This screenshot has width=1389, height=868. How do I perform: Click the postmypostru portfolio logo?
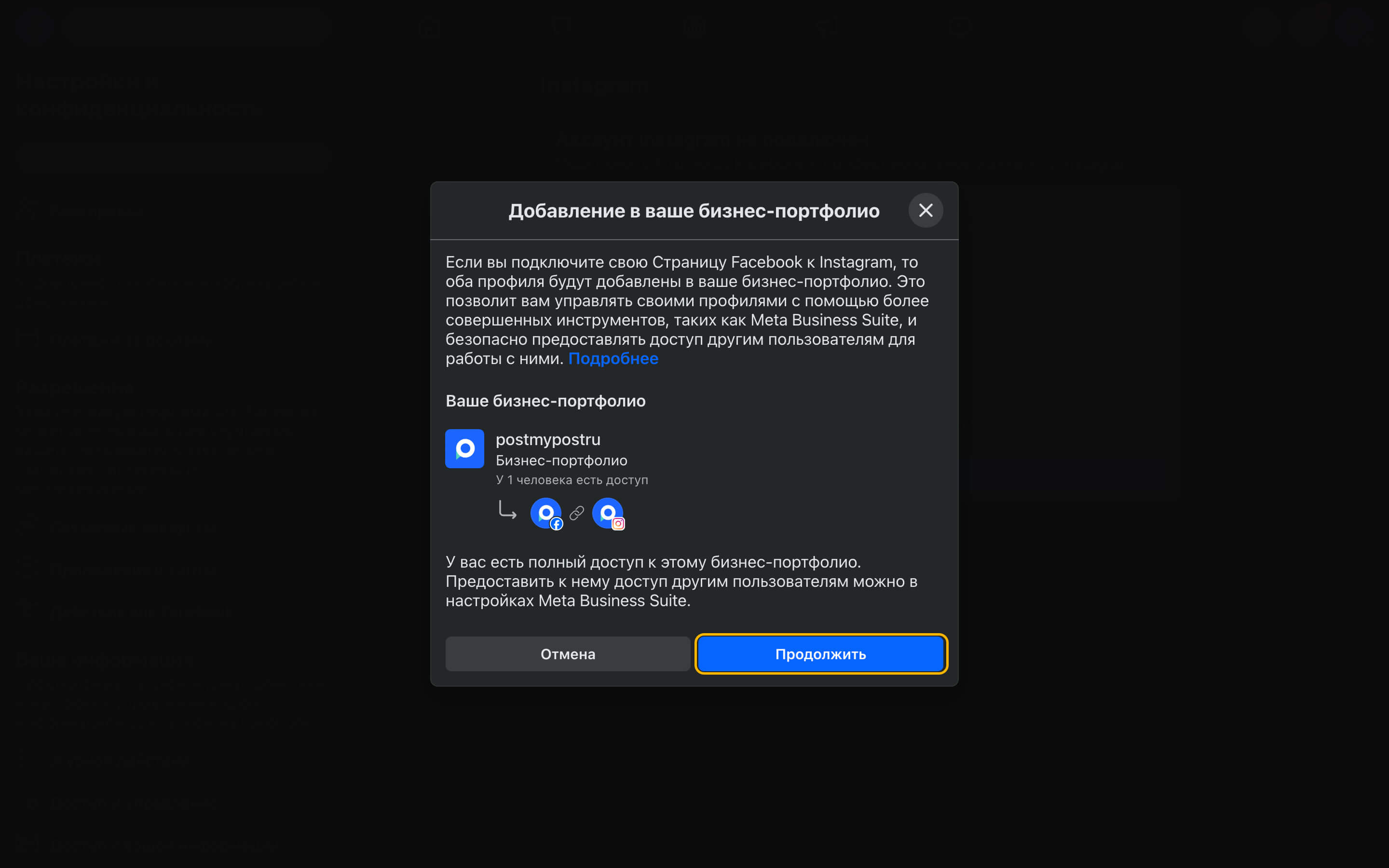(464, 448)
